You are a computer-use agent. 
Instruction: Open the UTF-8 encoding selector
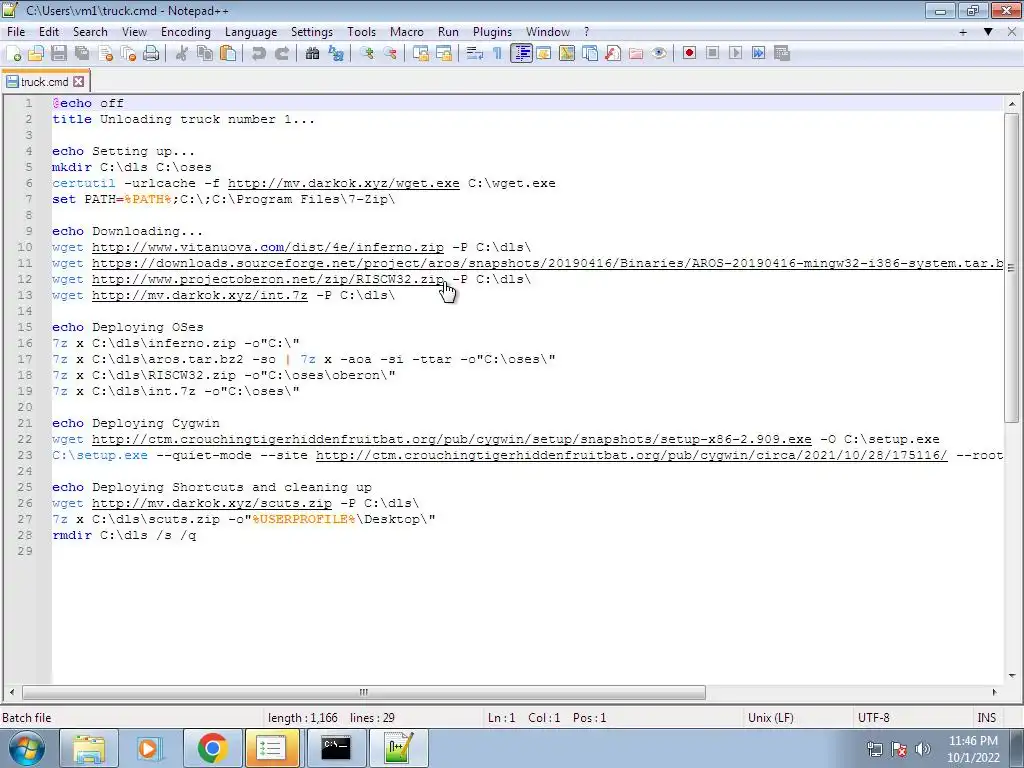(873, 718)
